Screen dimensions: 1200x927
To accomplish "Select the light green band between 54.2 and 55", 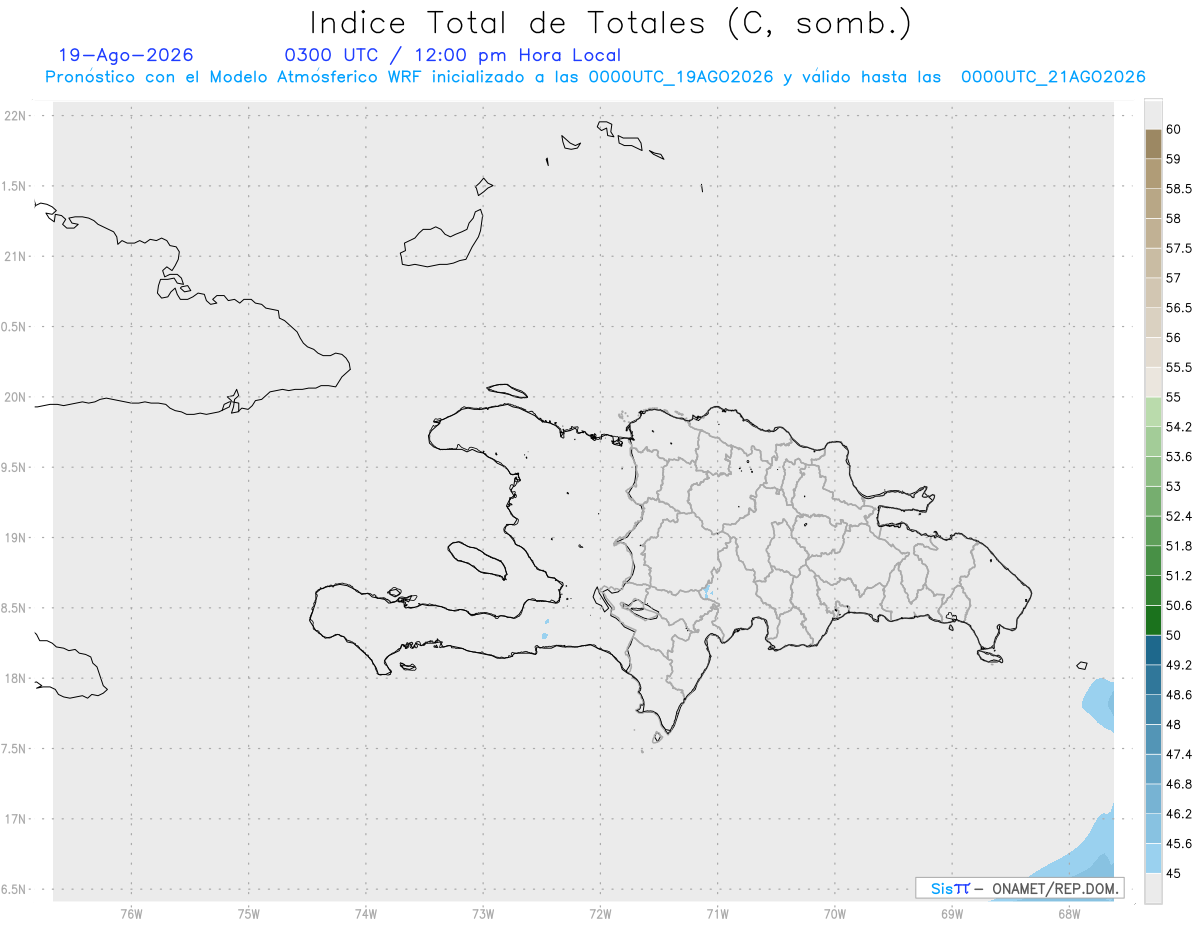I will pyautogui.click(x=1153, y=412).
